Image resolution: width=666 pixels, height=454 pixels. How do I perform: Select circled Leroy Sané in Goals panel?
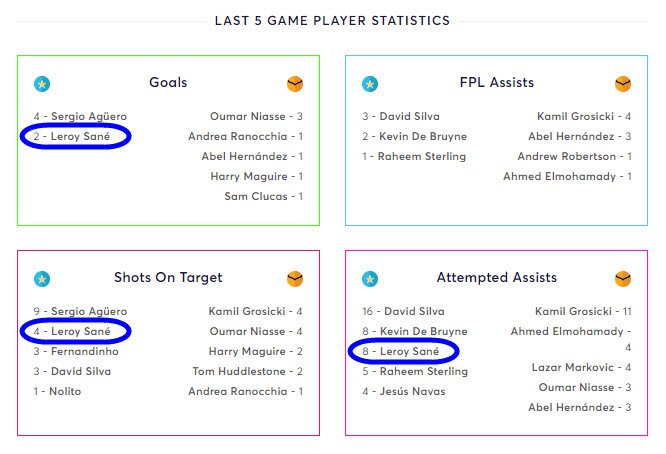[72, 136]
